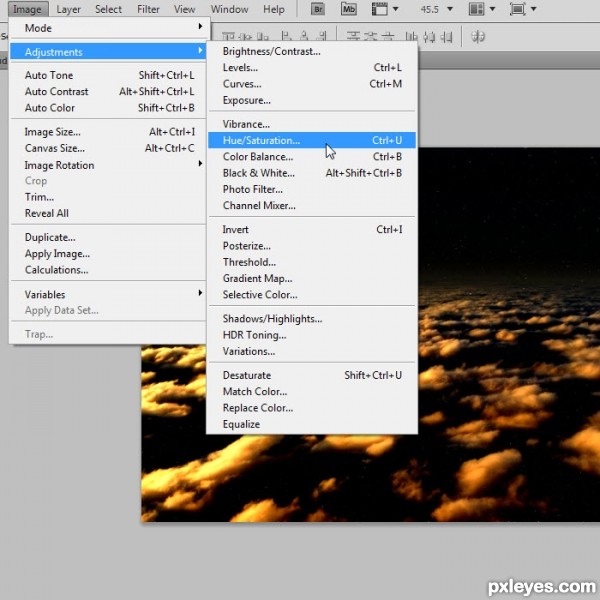Expand the Variables submenu

pos(108,294)
